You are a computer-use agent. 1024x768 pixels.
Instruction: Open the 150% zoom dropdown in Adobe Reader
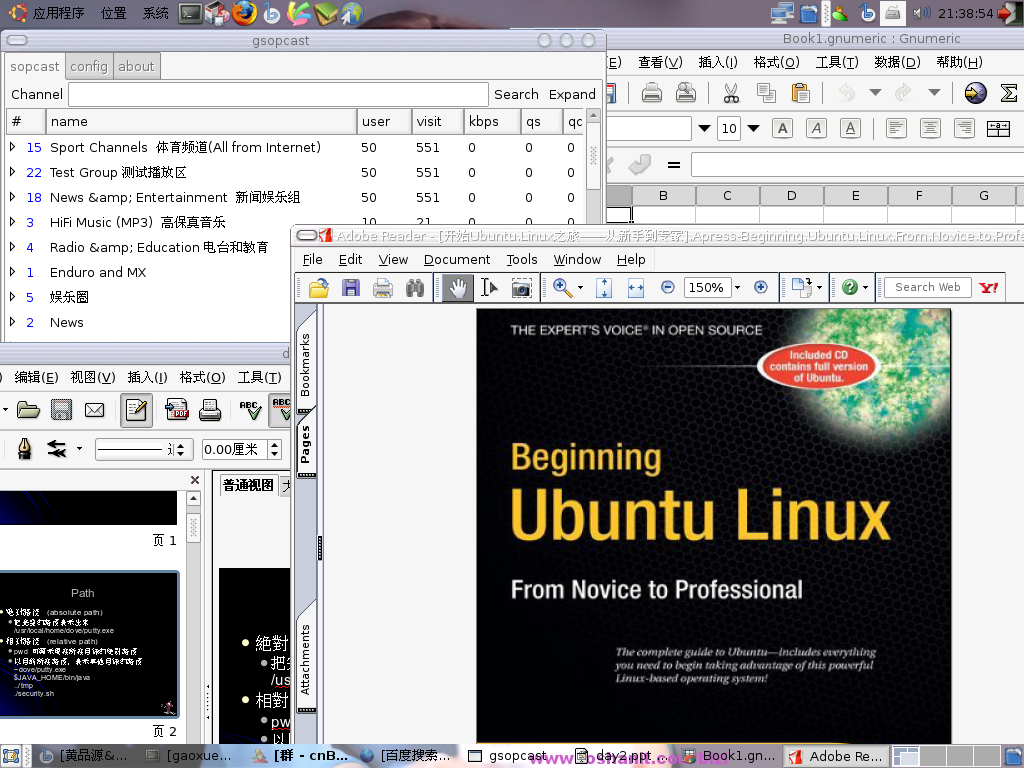(737, 287)
